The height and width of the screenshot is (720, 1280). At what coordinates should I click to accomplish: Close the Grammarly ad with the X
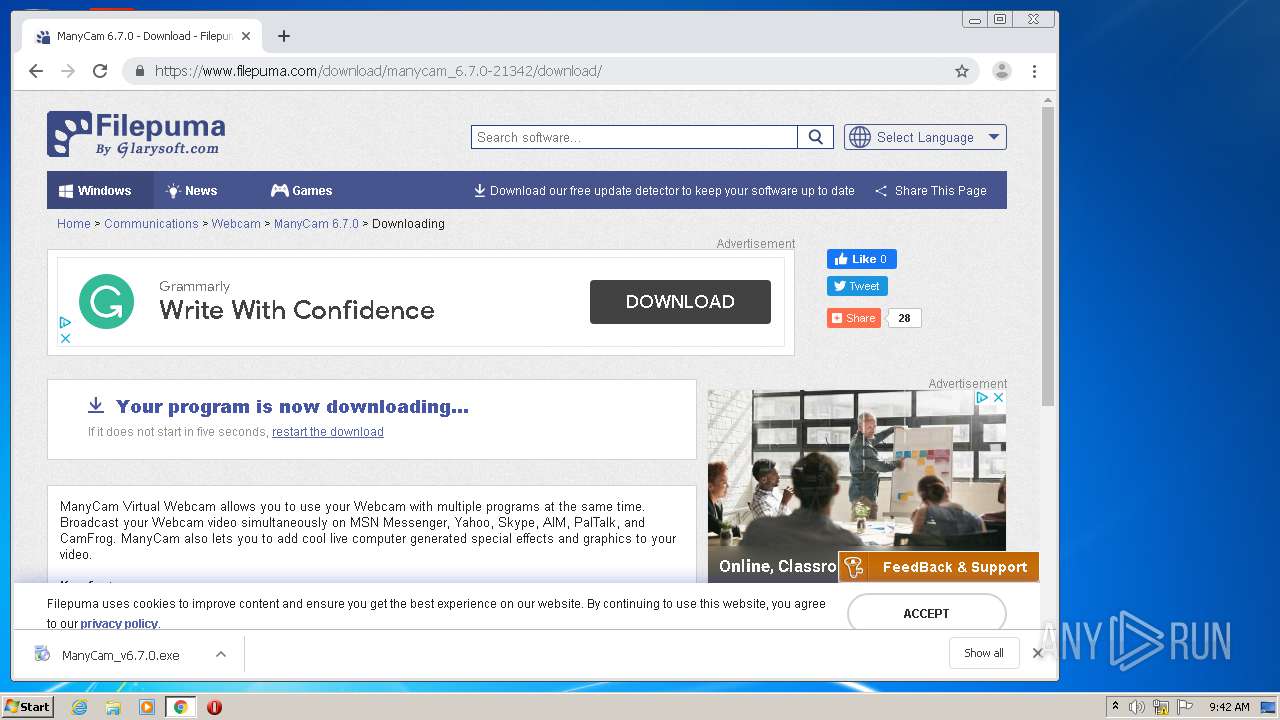tap(65, 338)
